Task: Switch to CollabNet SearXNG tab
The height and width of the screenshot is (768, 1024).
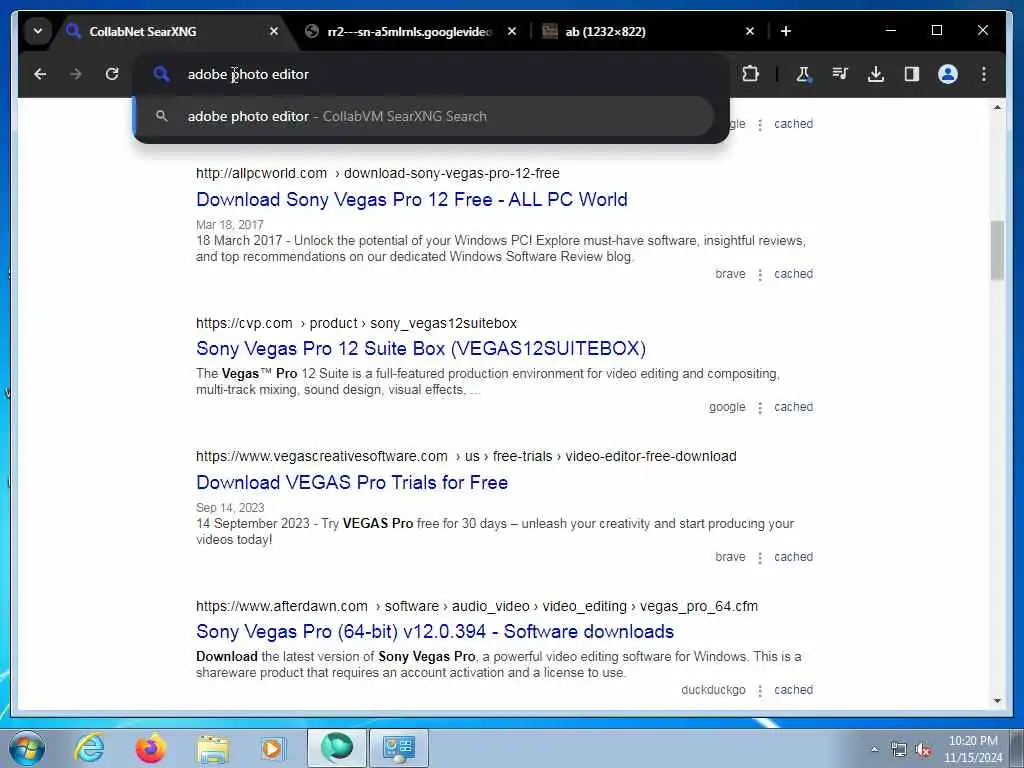Action: point(170,31)
